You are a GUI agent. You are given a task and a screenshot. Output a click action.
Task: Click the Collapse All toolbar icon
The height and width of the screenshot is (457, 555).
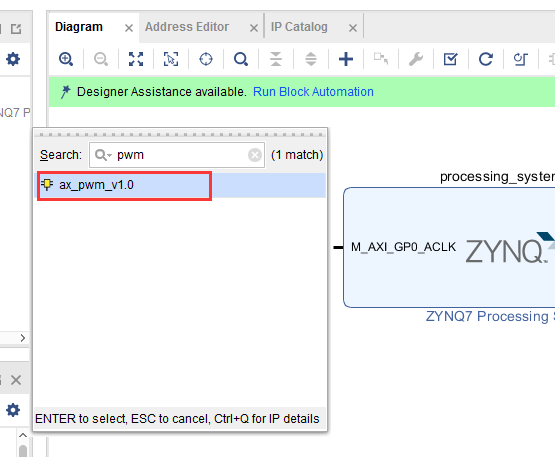tap(276, 59)
